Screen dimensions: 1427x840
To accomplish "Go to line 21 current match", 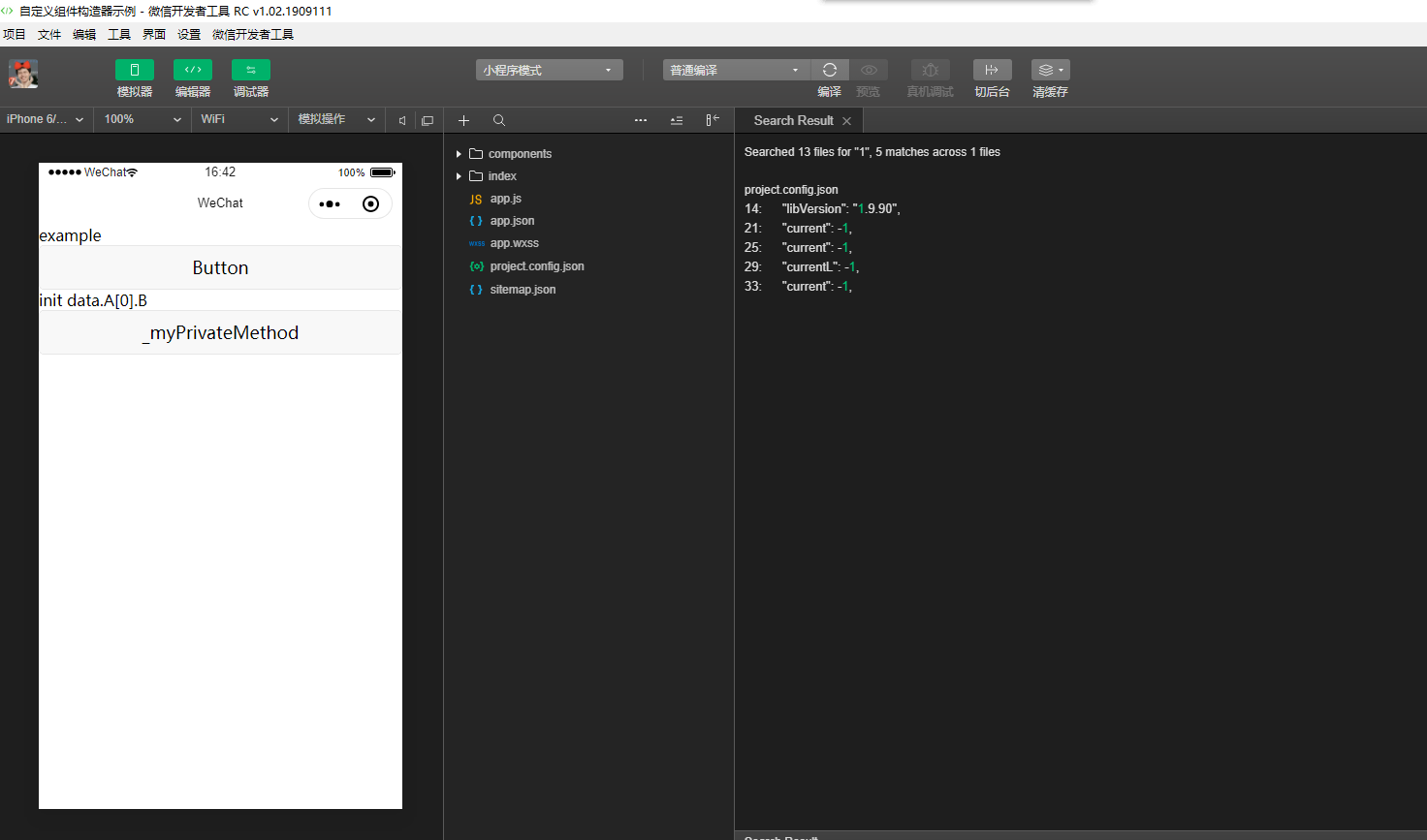I will point(798,229).
